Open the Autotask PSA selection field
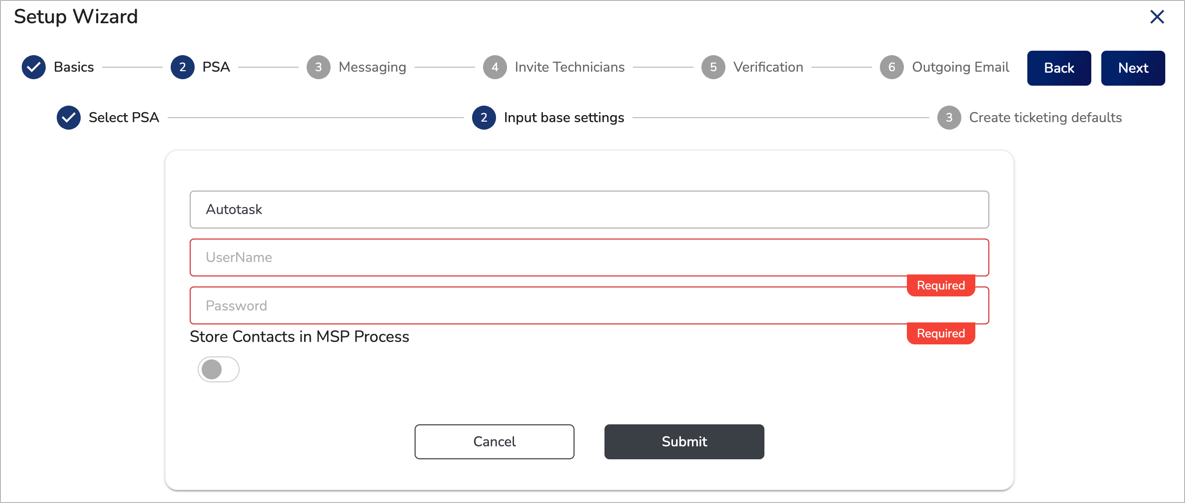The height and width of the screenshot is (503, 1185). click(x=589, y=210)
